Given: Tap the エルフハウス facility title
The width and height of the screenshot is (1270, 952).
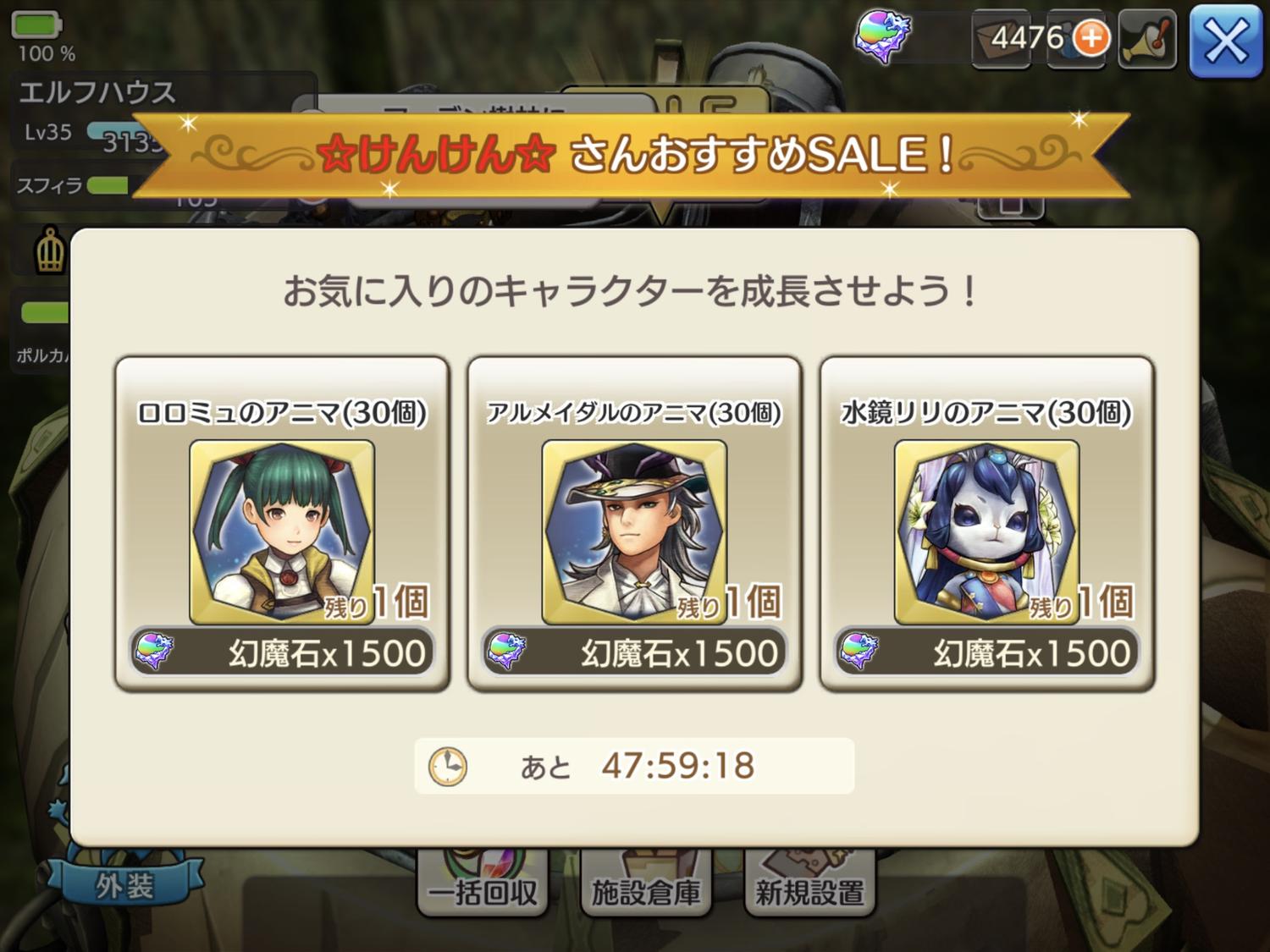Looking at the screenshot, I should click(97, 92).
